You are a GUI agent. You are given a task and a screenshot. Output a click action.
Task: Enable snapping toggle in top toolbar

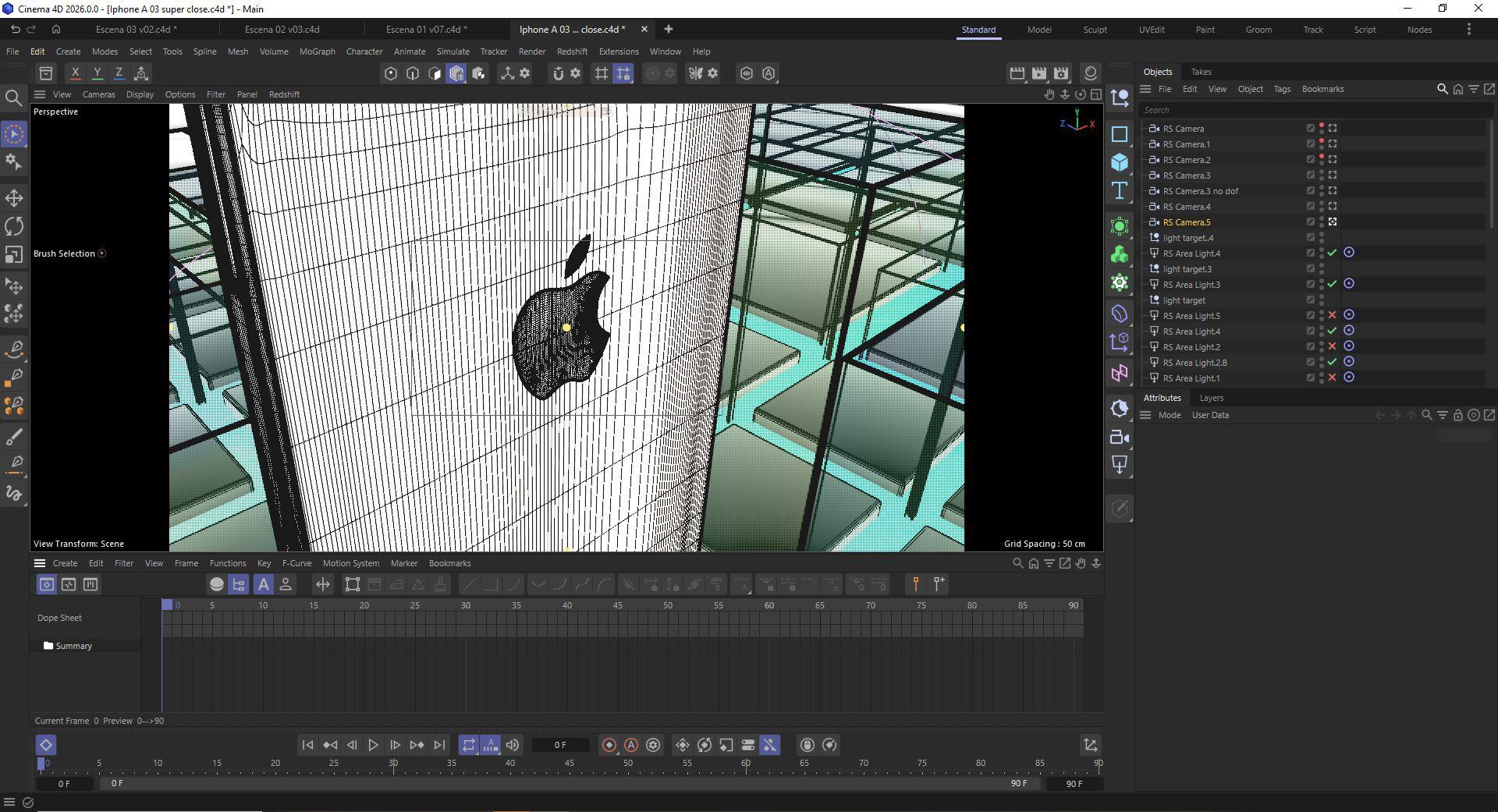point(558,73)
